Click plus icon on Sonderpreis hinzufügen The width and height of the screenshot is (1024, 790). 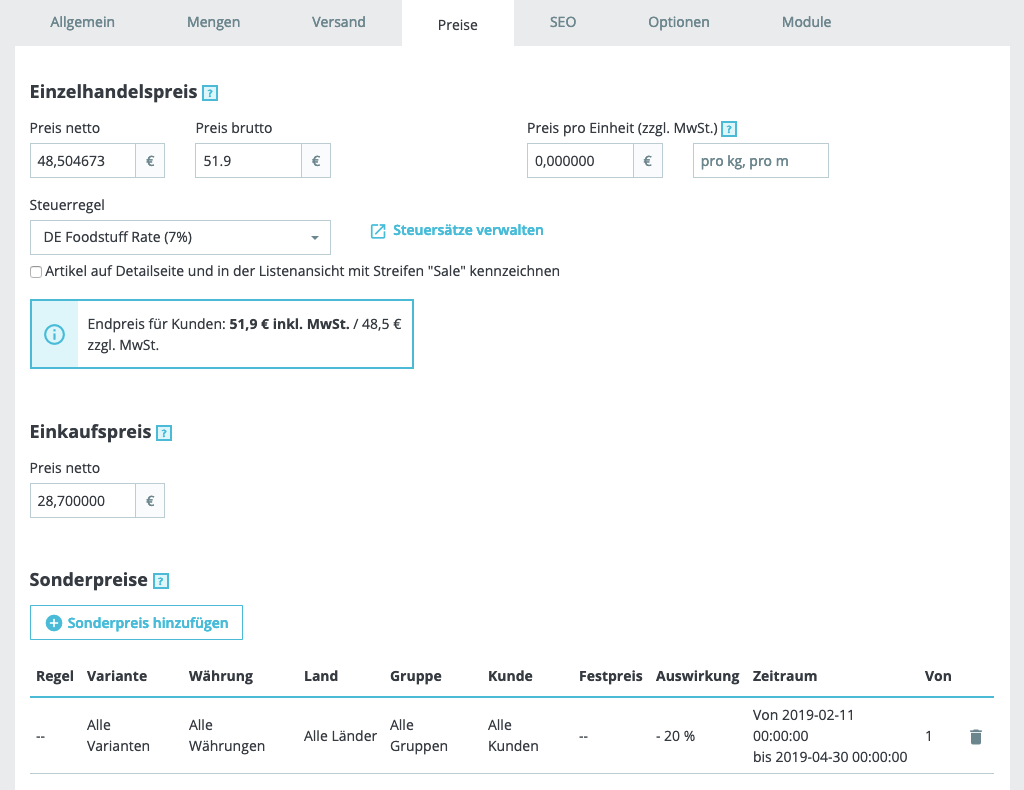(54, 623)
